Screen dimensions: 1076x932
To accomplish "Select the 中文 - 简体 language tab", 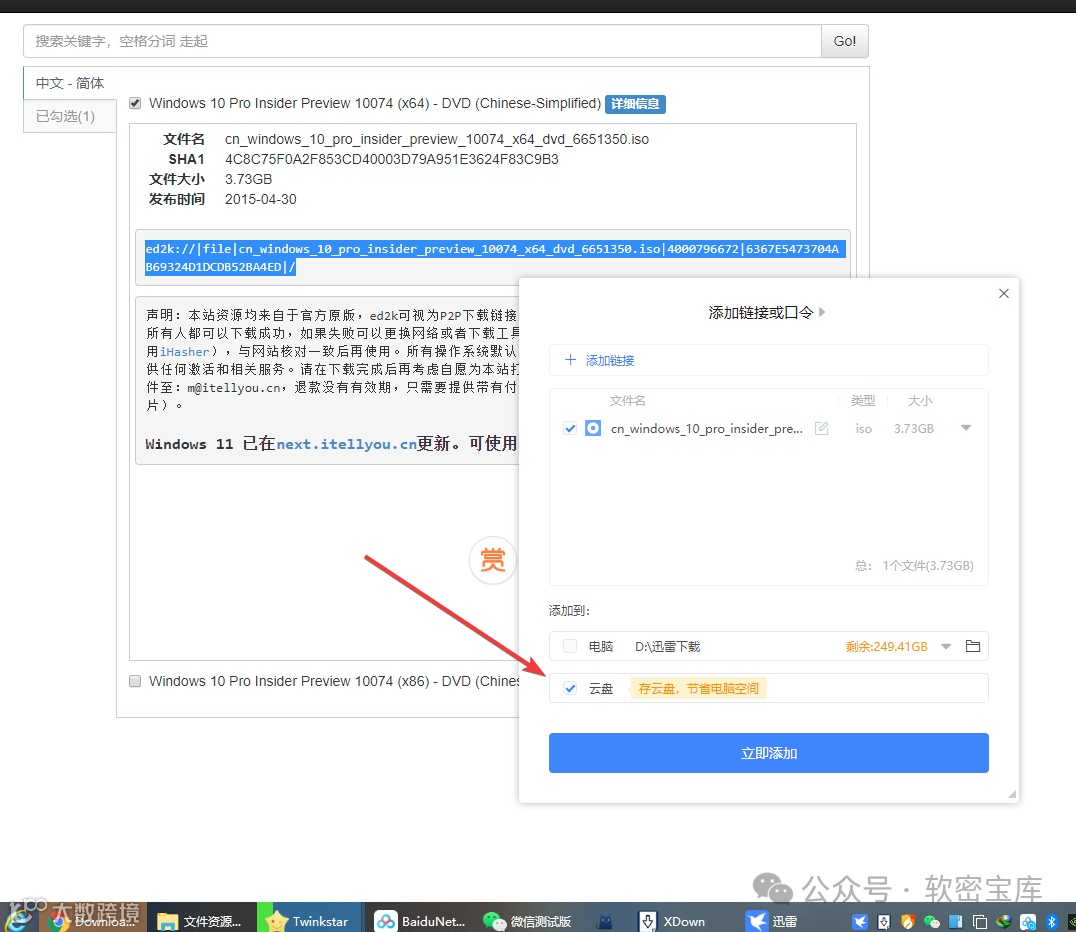I will [x=70, y=83].
